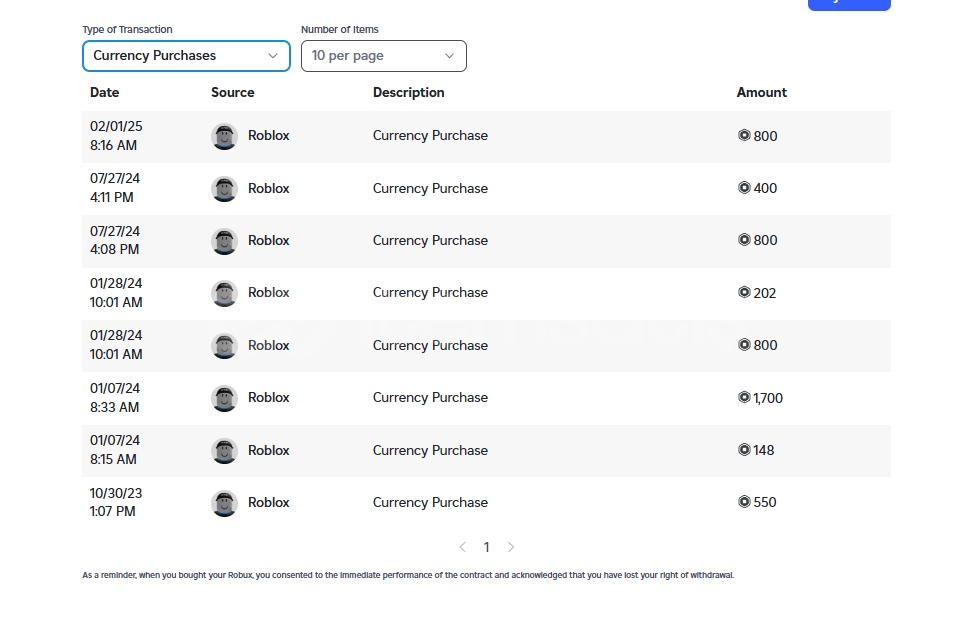Click Roblox avatar in 01/07/24 8:33 AM row
The image size is (976, 638).
[x=224, y=398]
